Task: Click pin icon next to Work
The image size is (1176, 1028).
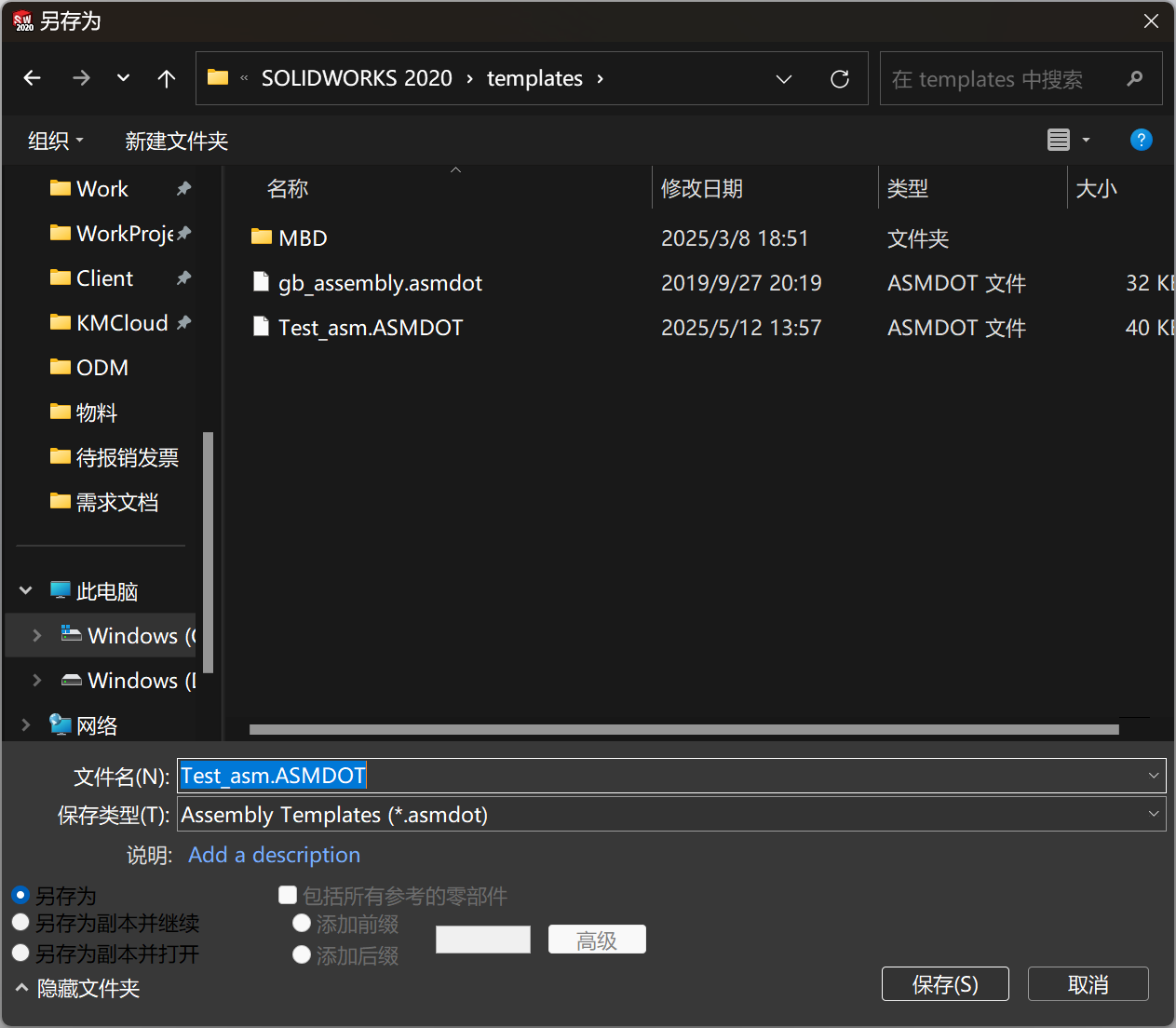Action: (183, 188)
